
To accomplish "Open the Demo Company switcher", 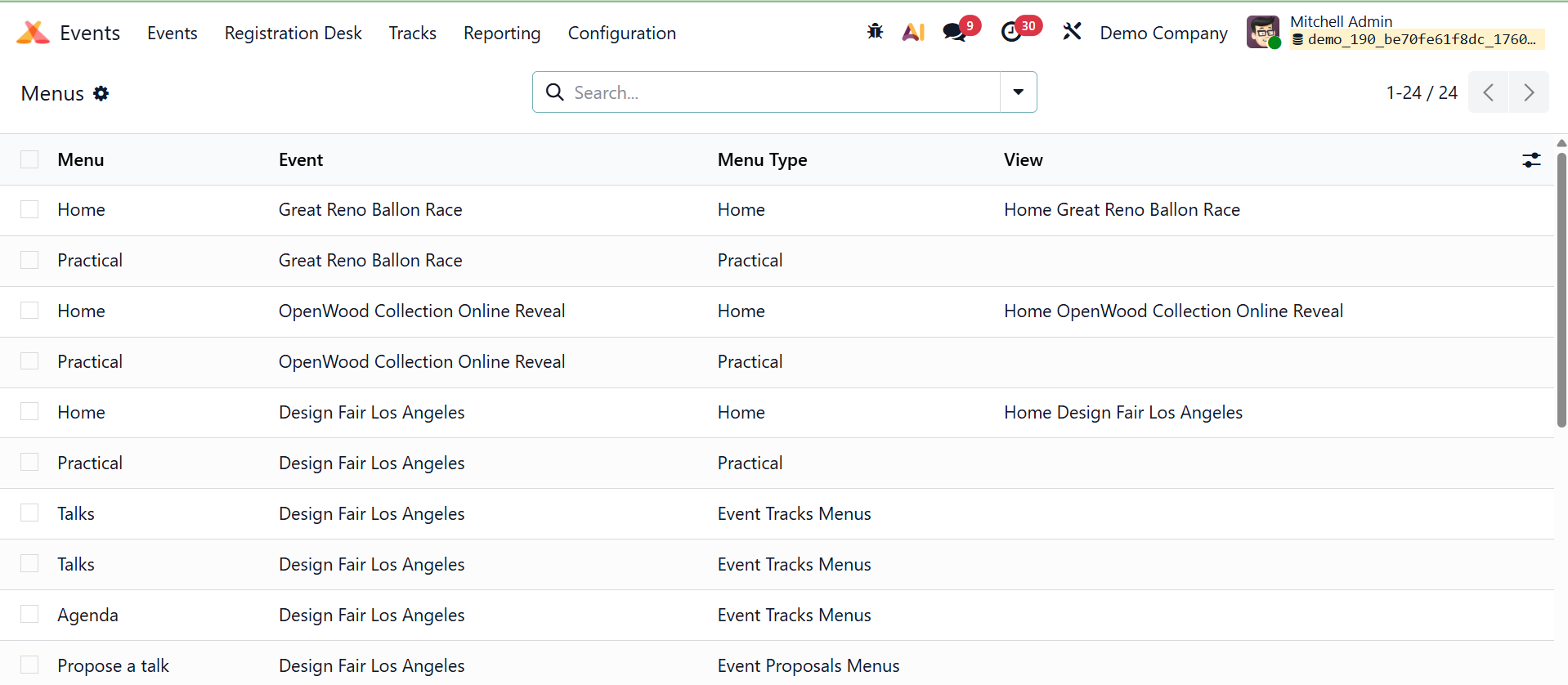I will [1163, 33].
